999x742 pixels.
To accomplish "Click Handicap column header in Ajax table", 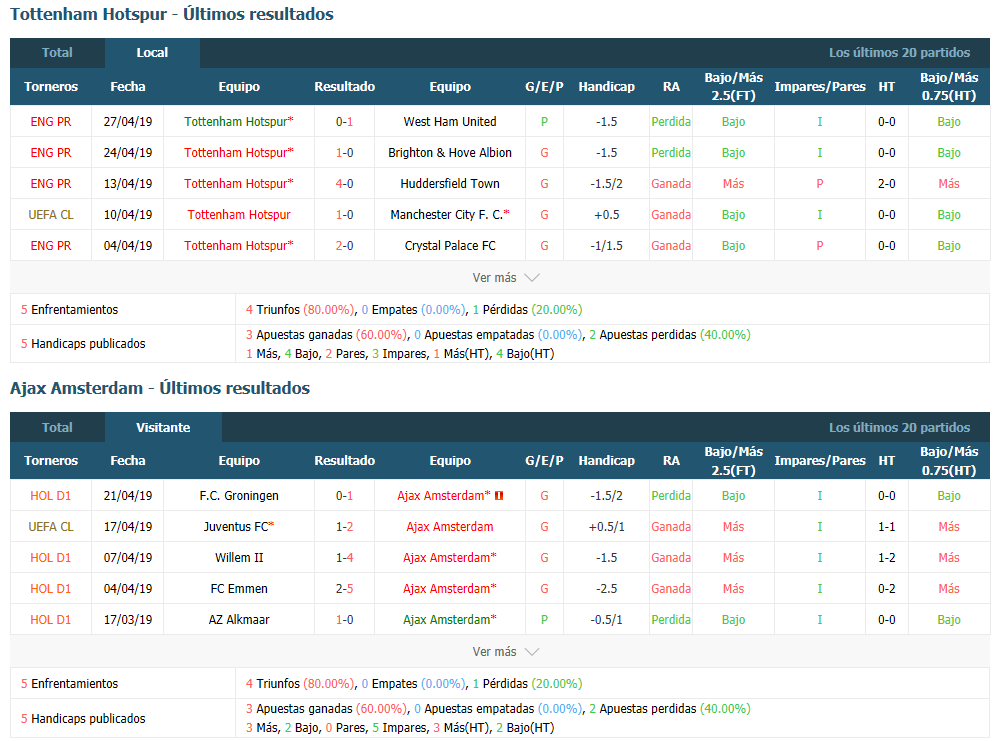I will point(607,460).
